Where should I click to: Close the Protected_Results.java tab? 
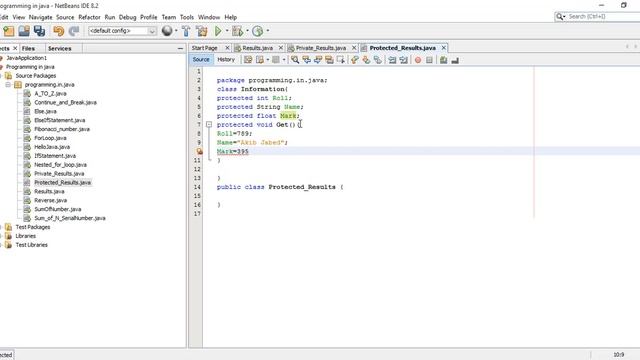444,48
